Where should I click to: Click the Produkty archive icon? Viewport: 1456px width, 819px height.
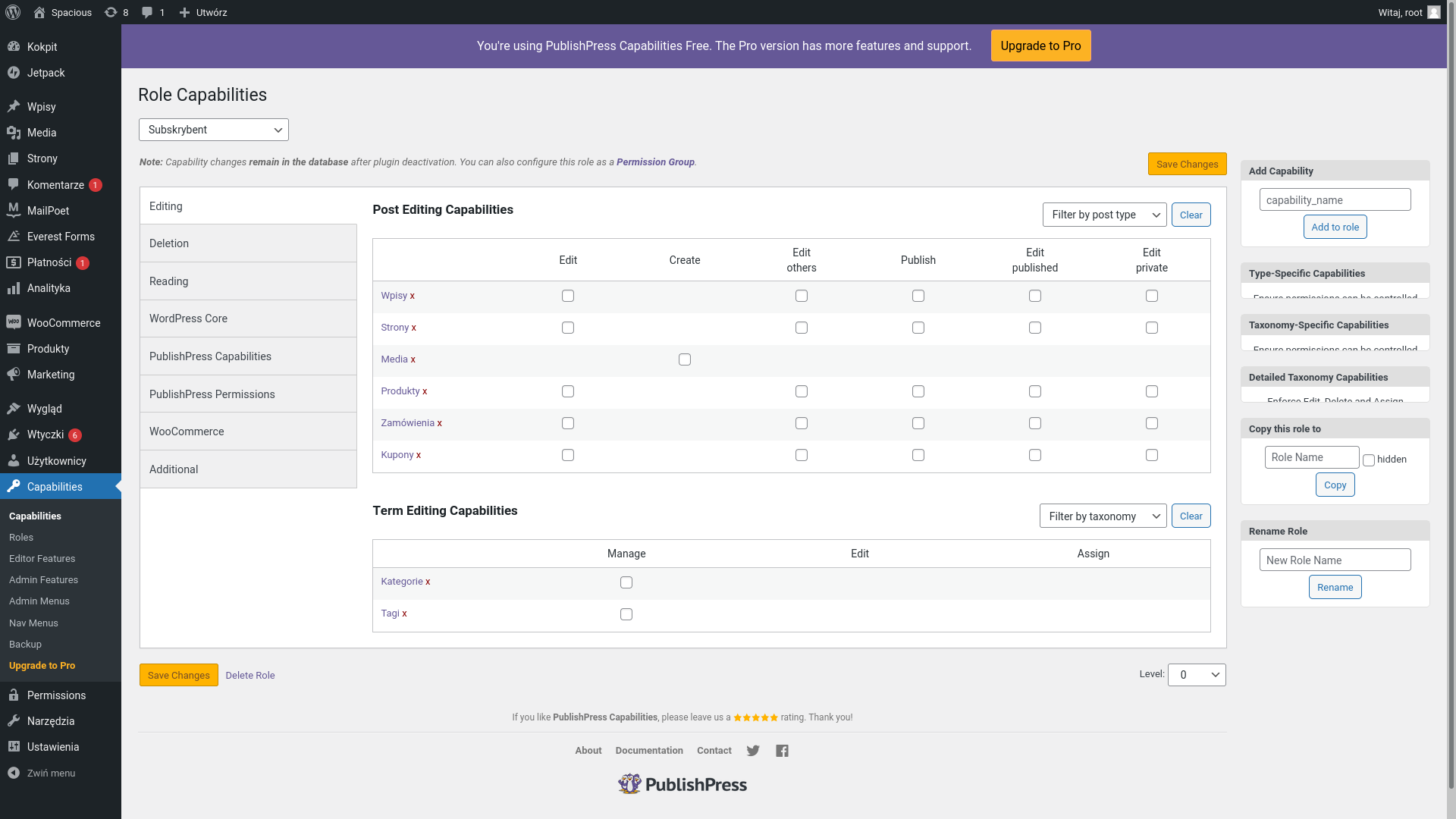click(x=14, y=349)
